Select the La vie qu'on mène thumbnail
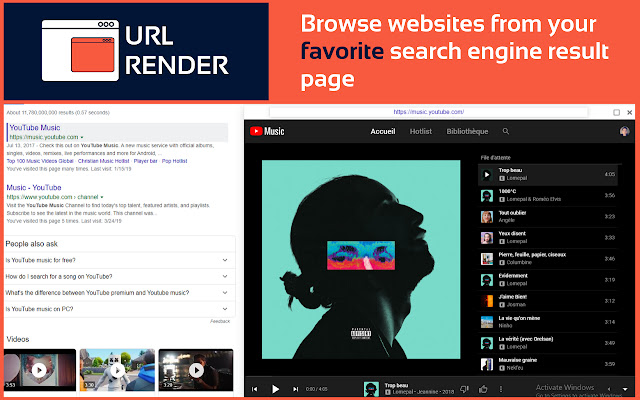This screenshot has height=400, width=640. (487, 322)
